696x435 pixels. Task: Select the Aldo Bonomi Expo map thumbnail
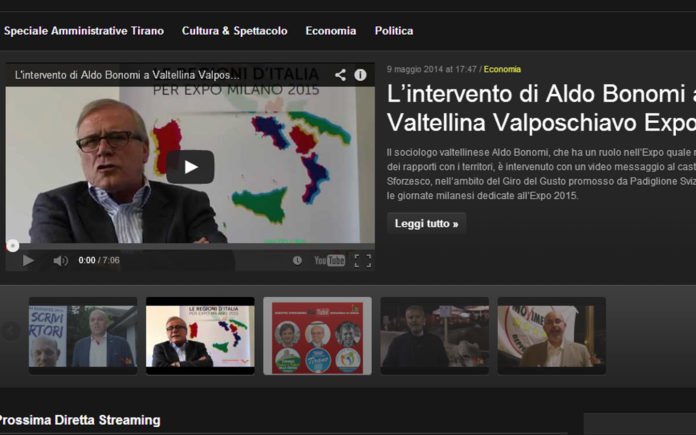pyautogui.click(x=200, y=336)
